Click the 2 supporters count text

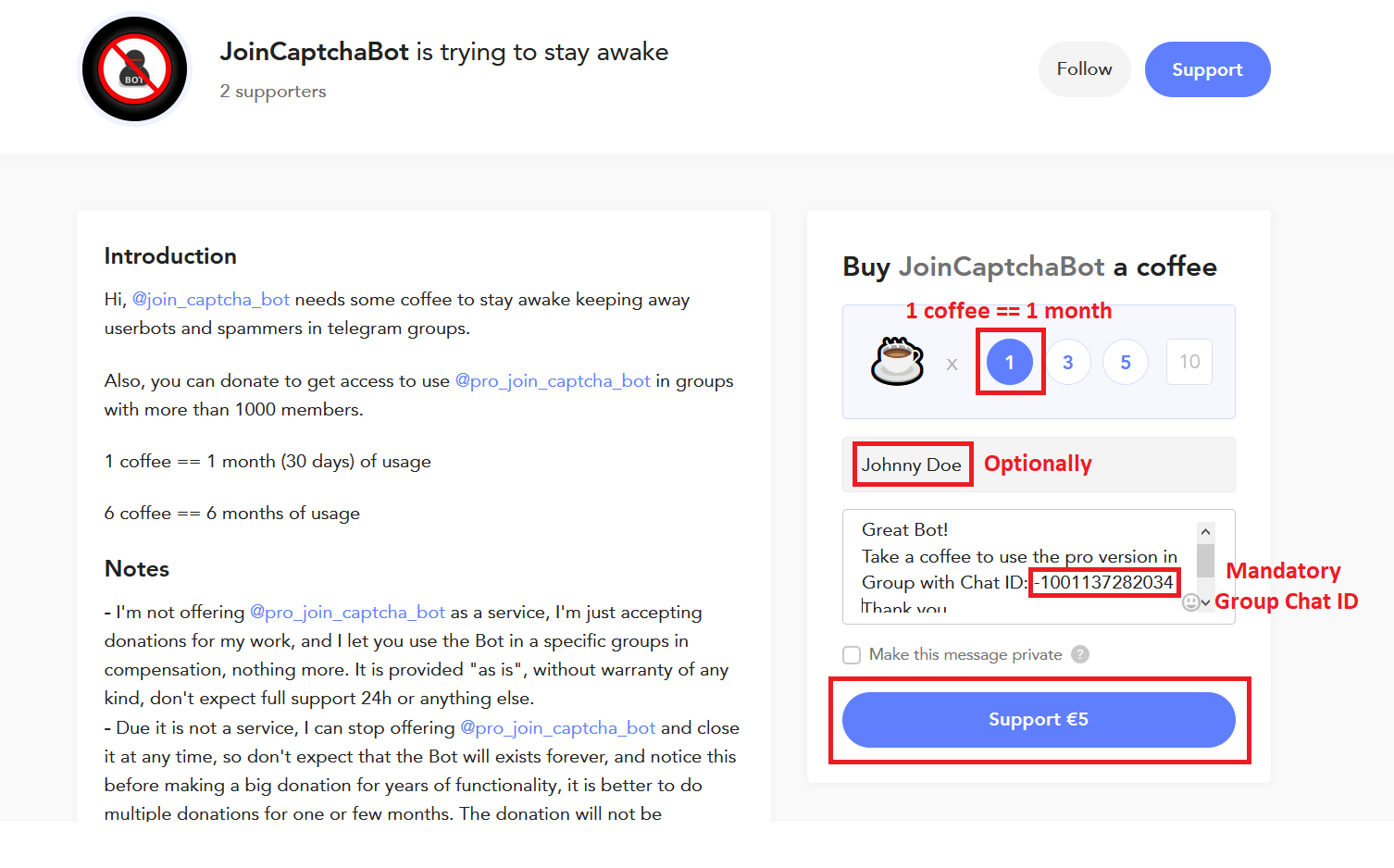point(273,92)
